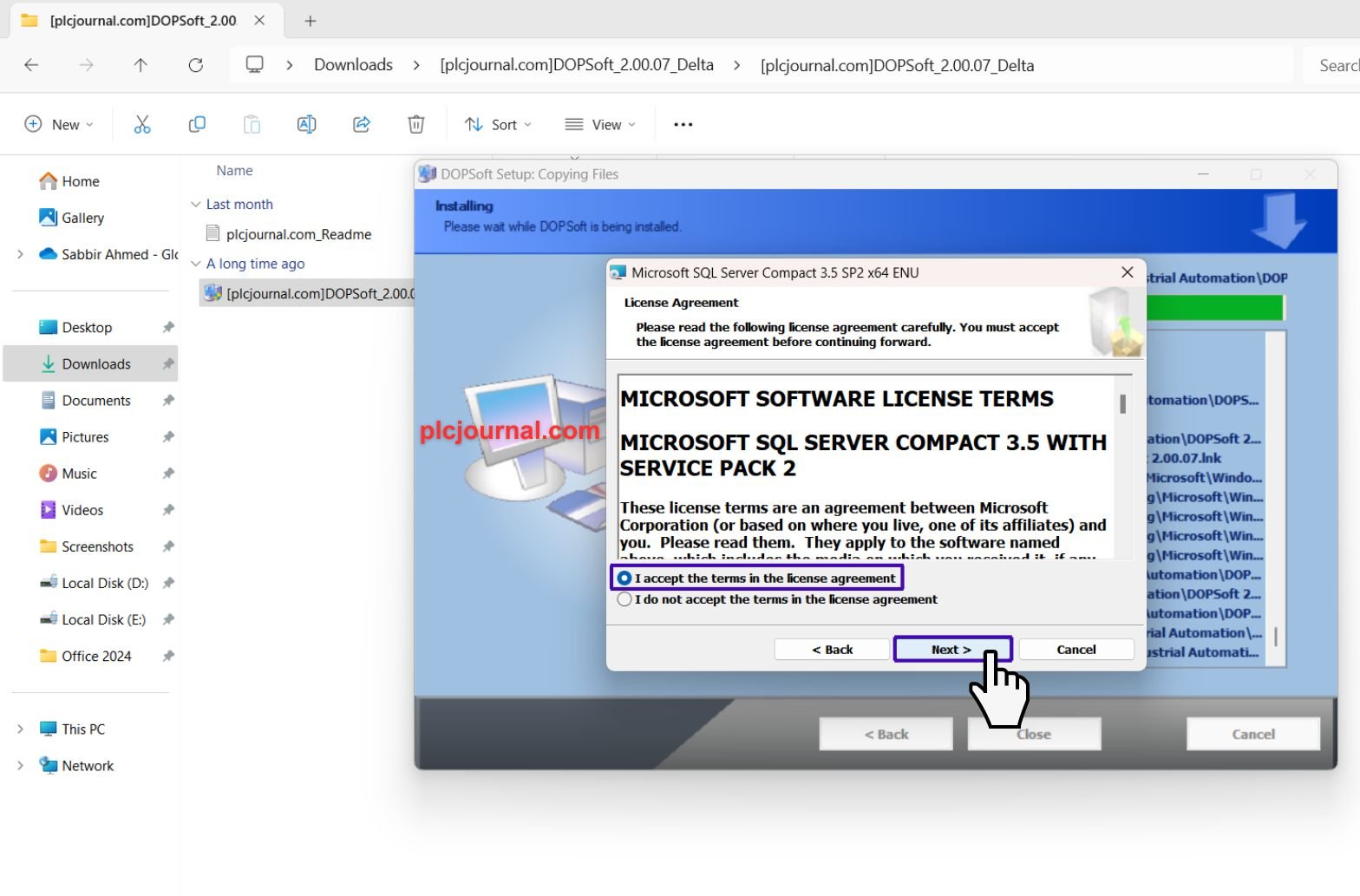
Task: Expand Sabbir Ahmed OneDrive tree node
Action: tap(20, 254)
